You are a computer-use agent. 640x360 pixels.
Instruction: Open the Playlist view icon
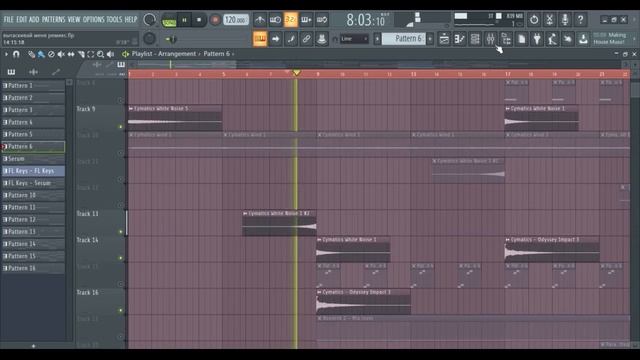(x=444, y=39)
